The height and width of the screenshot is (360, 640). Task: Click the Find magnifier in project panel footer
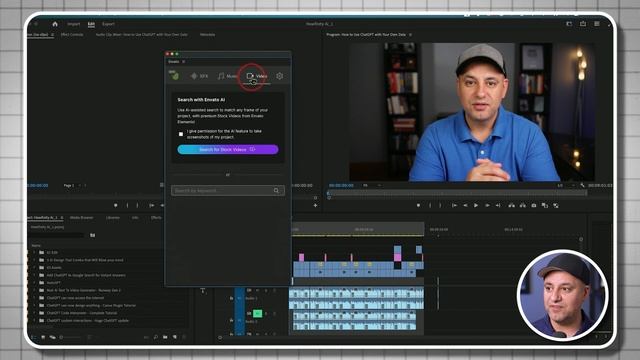click(156, 337)
